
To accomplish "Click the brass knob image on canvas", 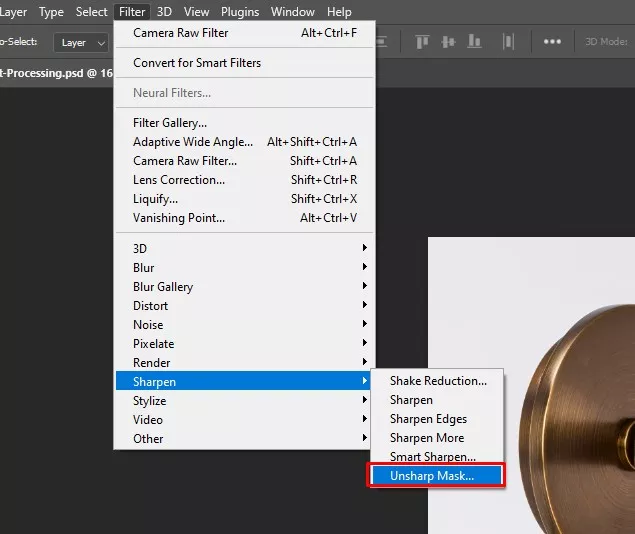I will point(577,419).
